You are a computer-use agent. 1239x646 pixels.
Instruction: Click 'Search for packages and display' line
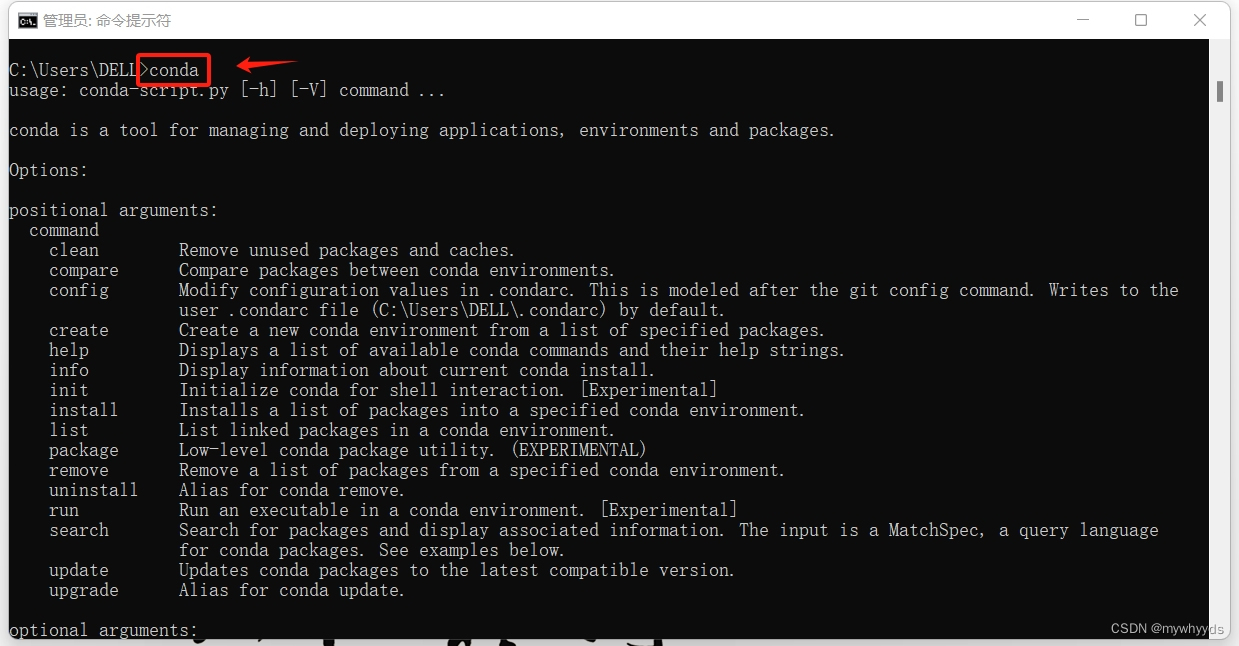tap(669, 530)
